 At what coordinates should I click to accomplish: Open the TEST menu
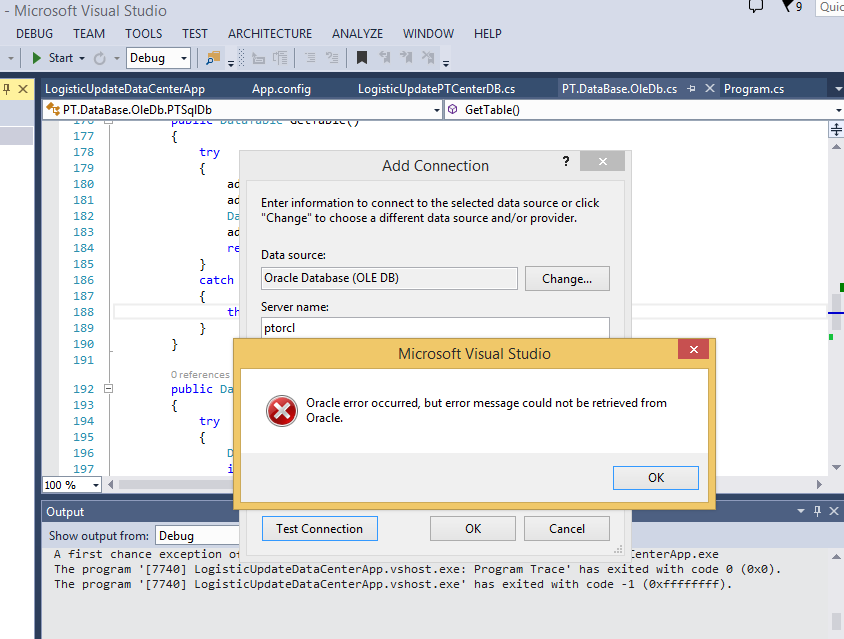click(x=194, y=33)
